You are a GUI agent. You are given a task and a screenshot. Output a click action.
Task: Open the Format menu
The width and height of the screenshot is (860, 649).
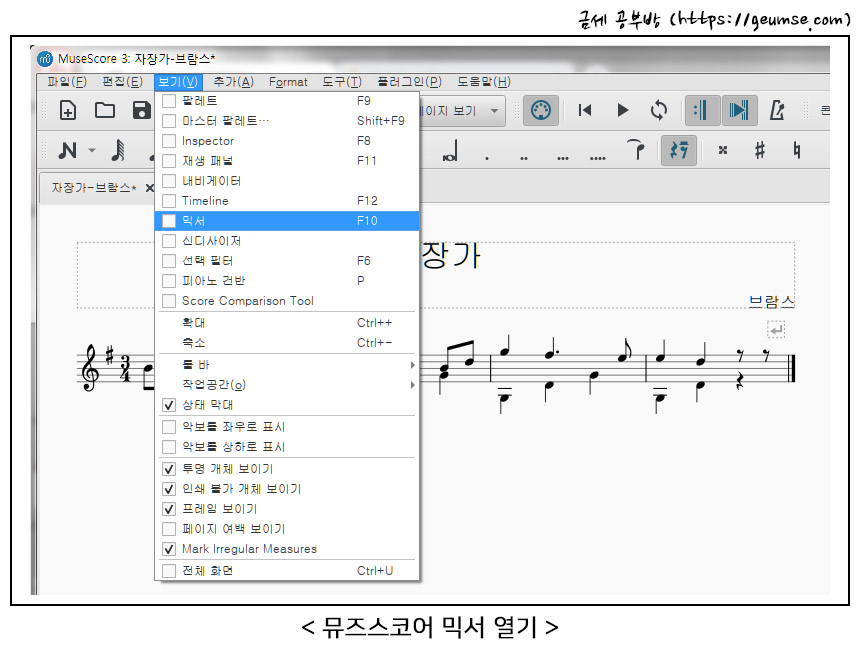(x=288, y=82)
